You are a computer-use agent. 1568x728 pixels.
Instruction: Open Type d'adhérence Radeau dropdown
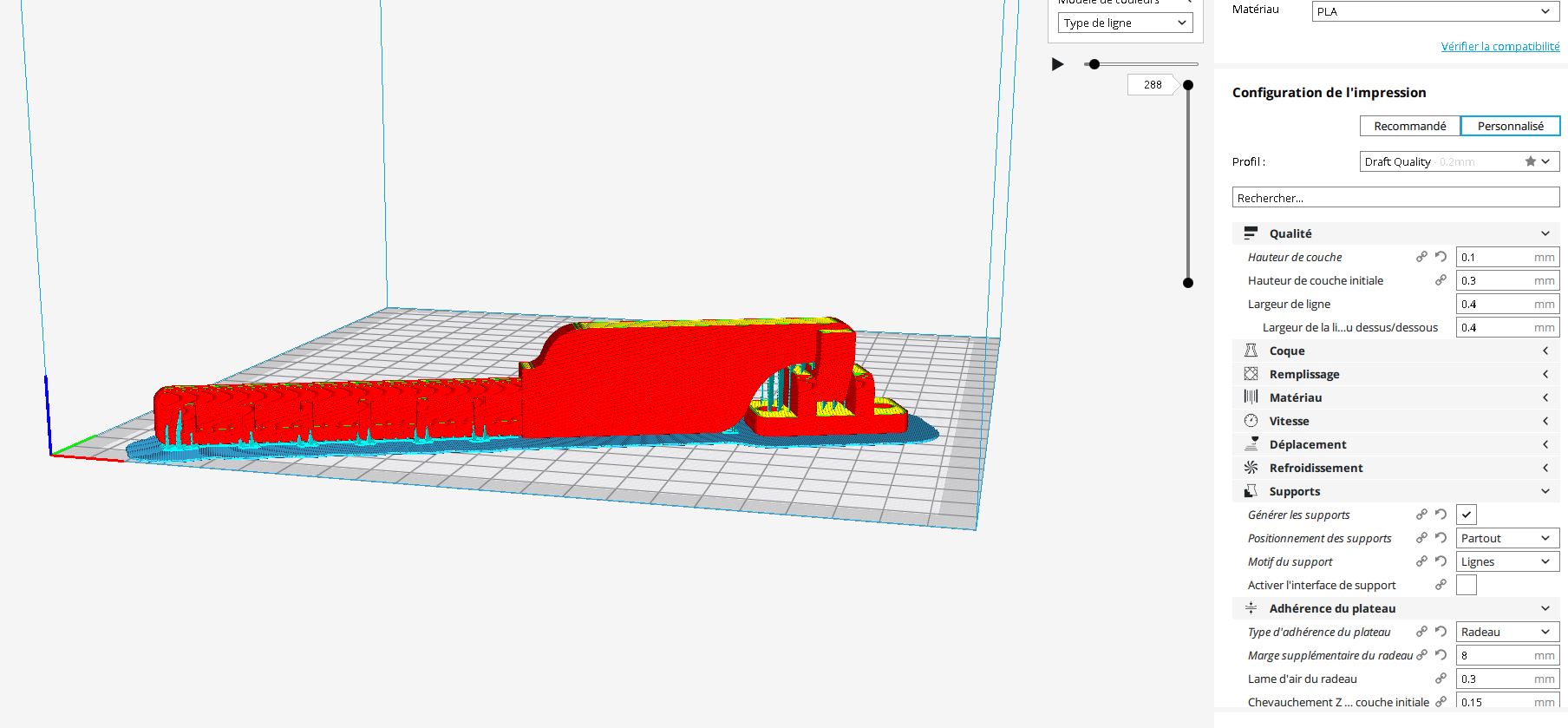1508,632
